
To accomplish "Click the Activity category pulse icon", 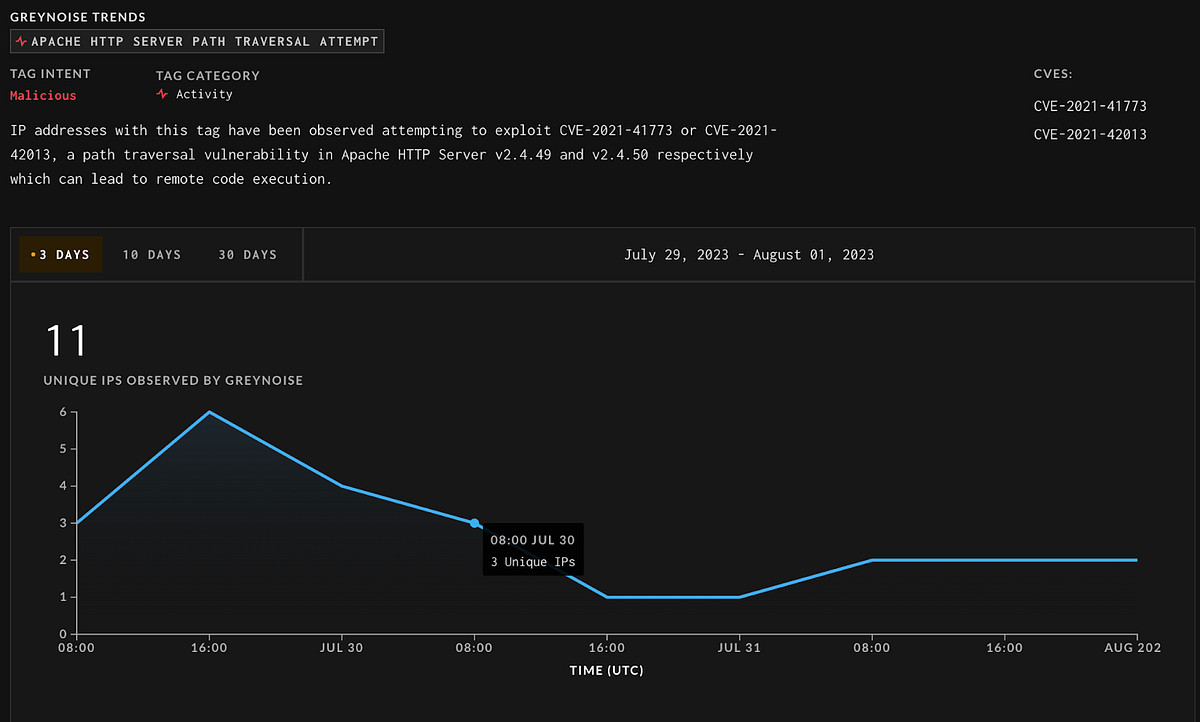I will pos(161,93).
